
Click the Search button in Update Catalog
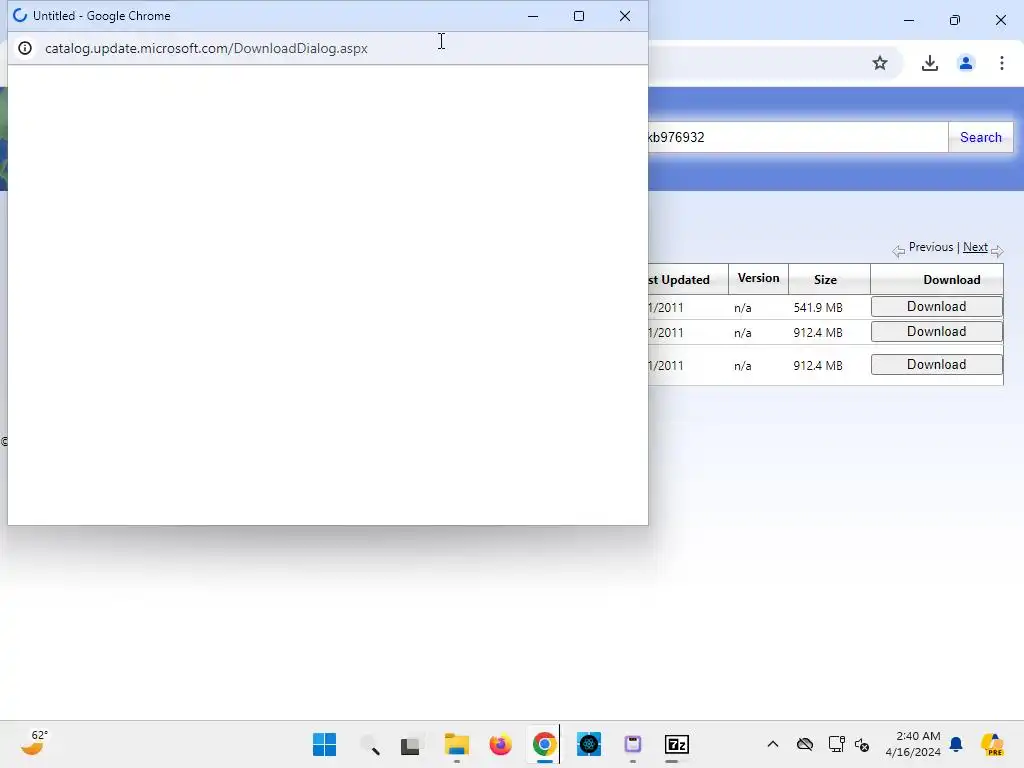coord(980,137)
